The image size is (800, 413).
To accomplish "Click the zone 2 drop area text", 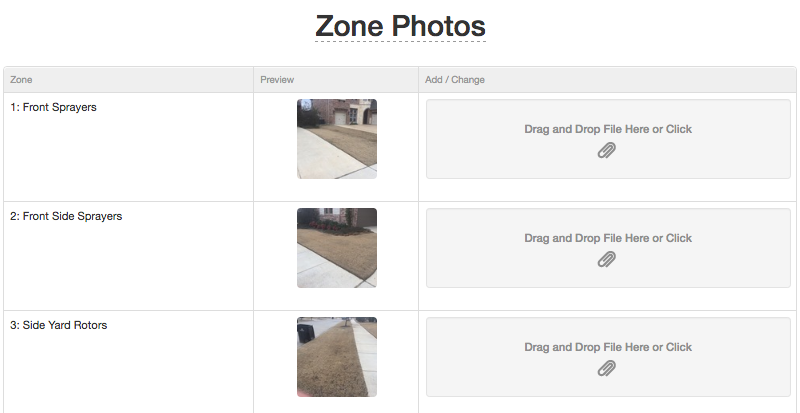I will click(608, 238).
